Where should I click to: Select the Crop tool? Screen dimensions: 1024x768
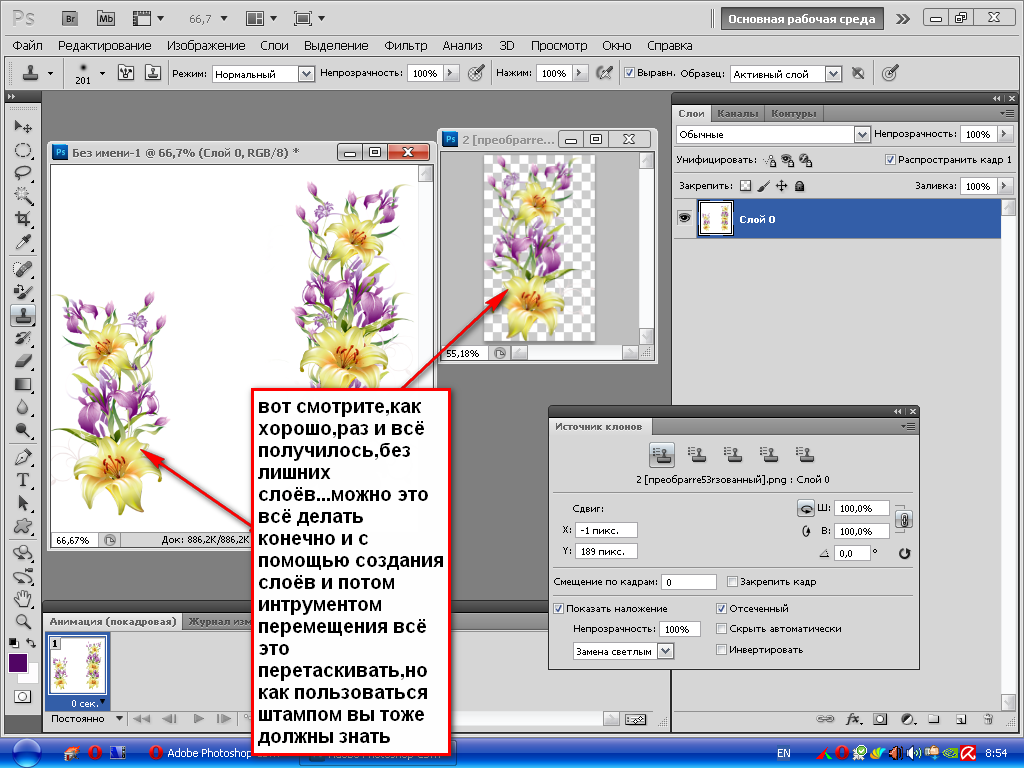22,219
